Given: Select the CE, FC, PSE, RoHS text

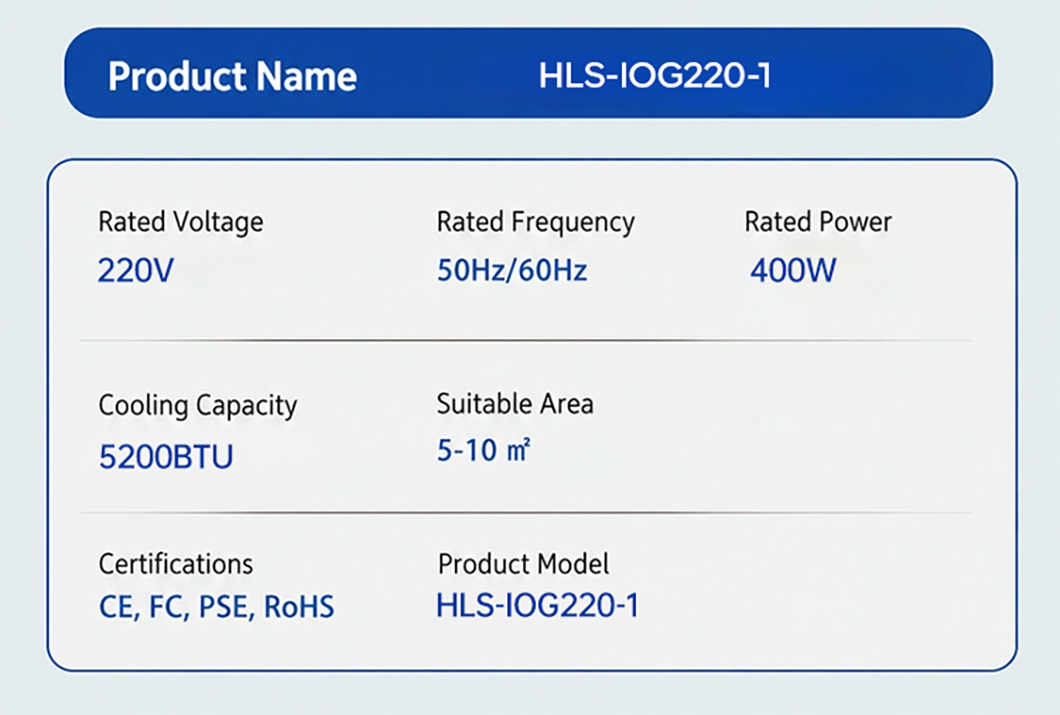Looking at the screenshot, I should tap(216, 606).
